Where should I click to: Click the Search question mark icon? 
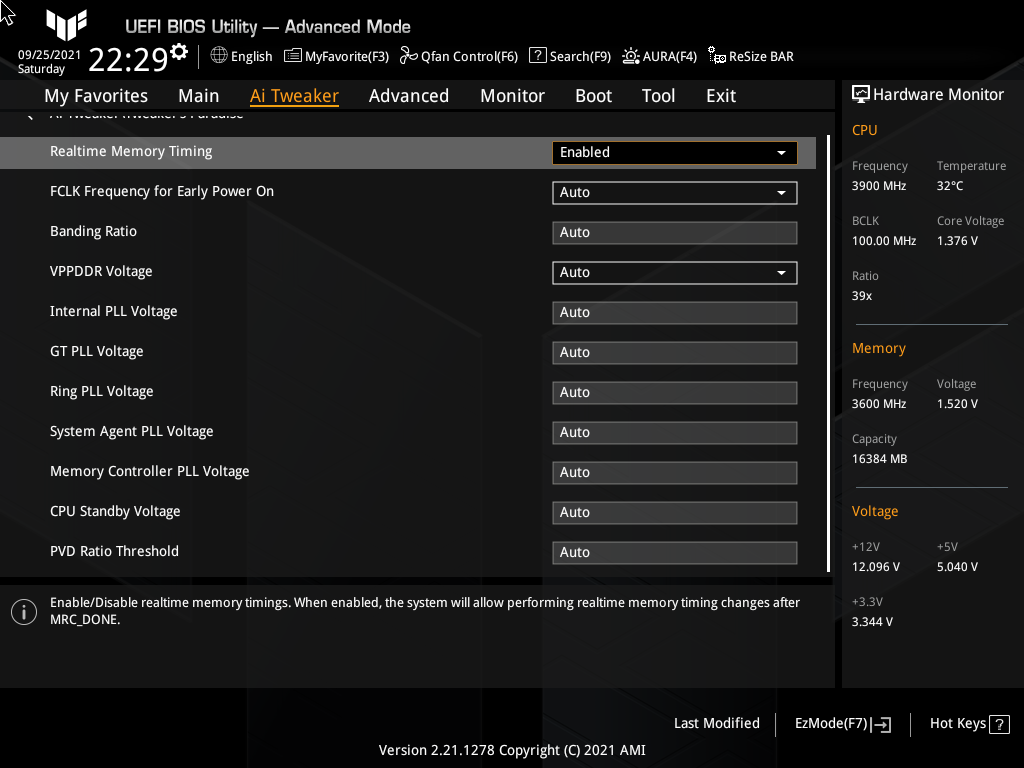(x=537, y=56)
